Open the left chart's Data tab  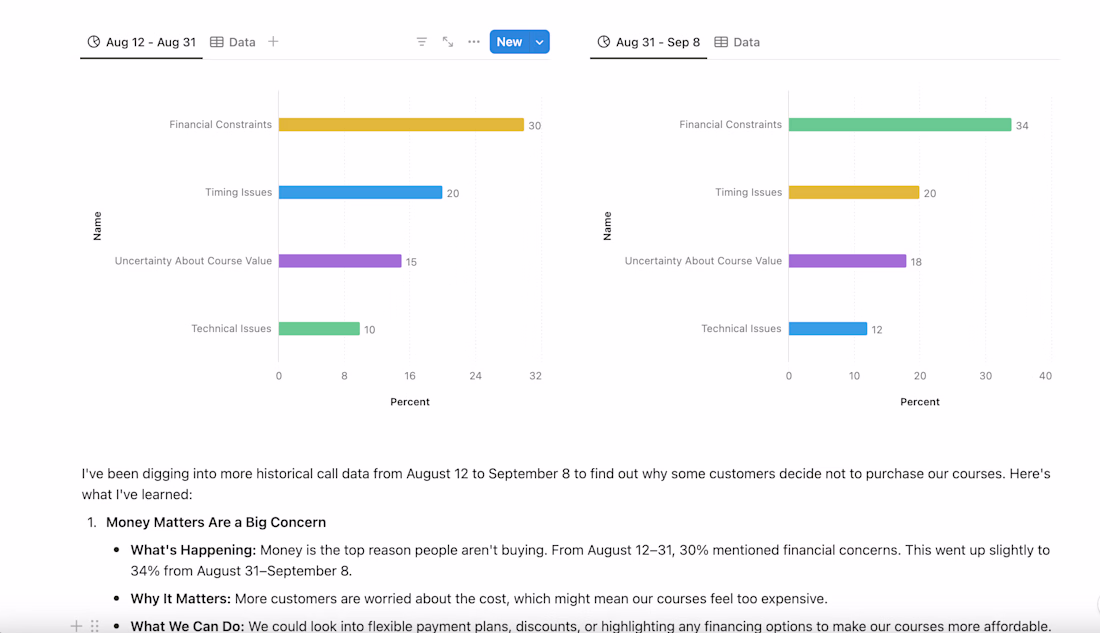(x=233, y=42)
